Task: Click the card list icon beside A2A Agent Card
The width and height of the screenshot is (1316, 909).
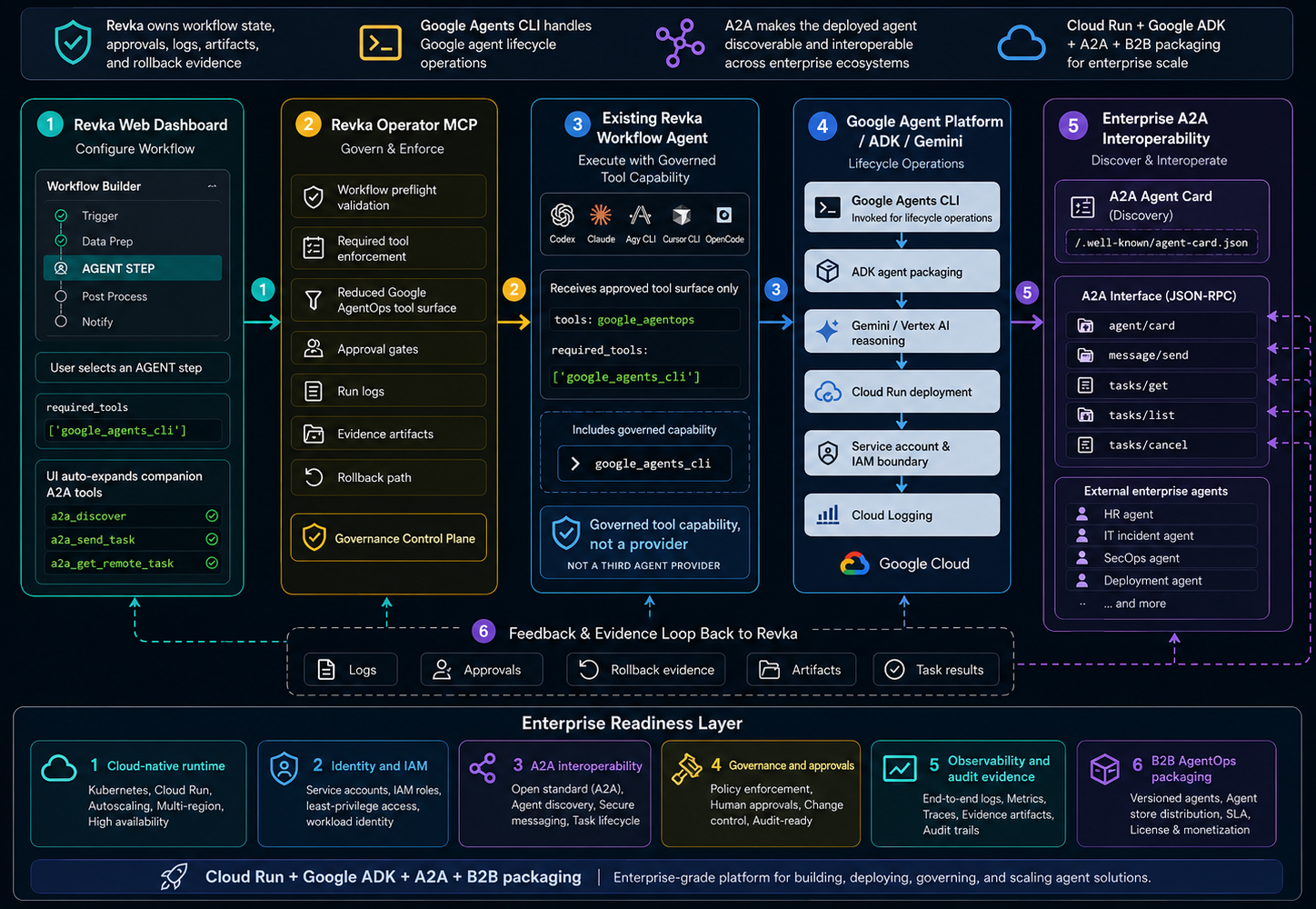Action: click(x=1082, y=207)
